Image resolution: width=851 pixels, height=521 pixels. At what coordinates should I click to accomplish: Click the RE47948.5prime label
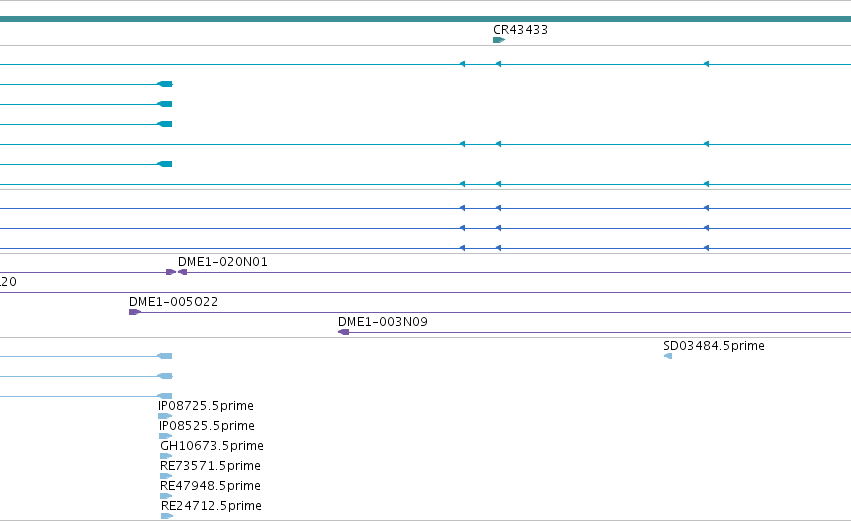coord(210,486)
